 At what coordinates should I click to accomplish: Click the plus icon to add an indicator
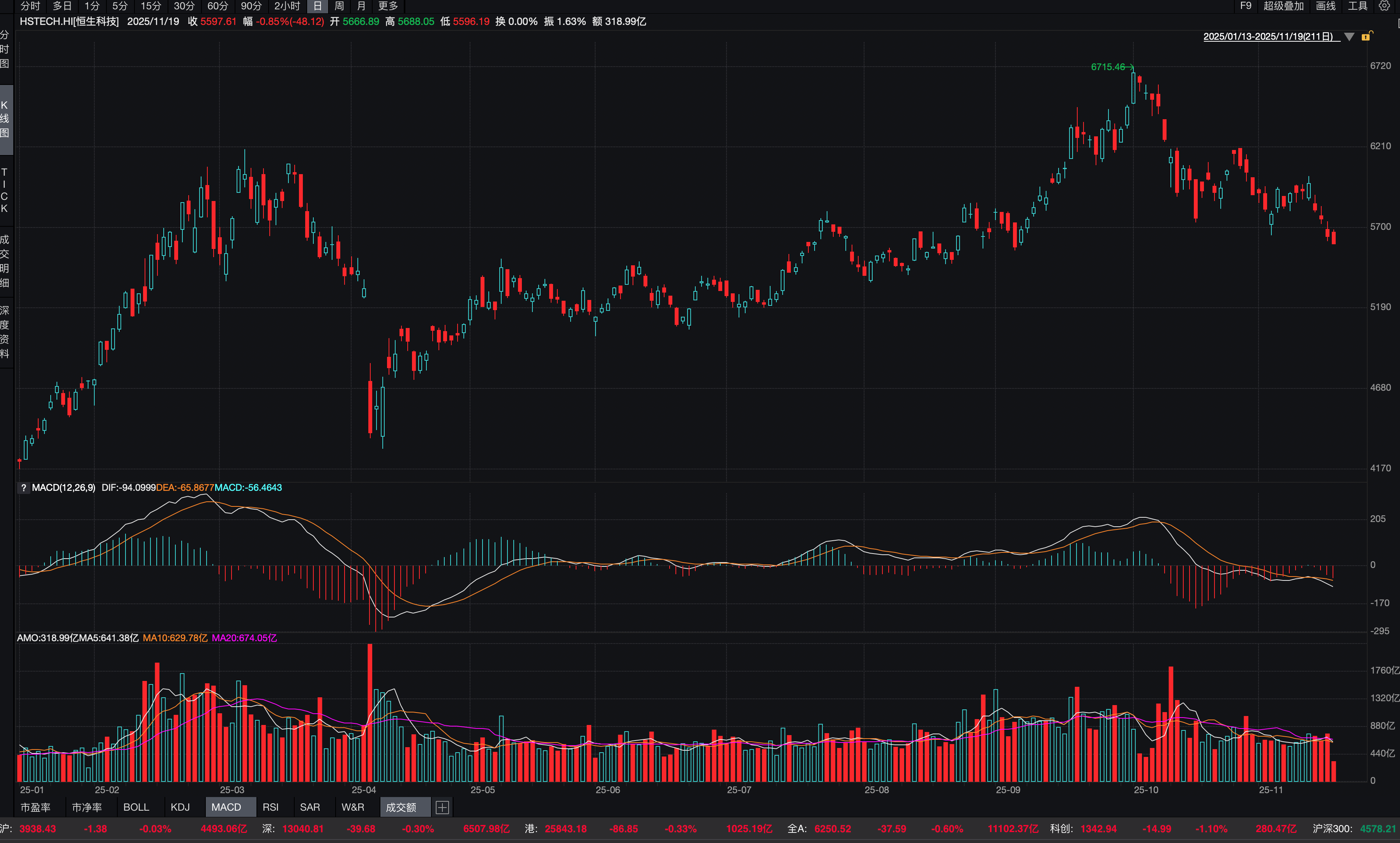tap(442, 807)
